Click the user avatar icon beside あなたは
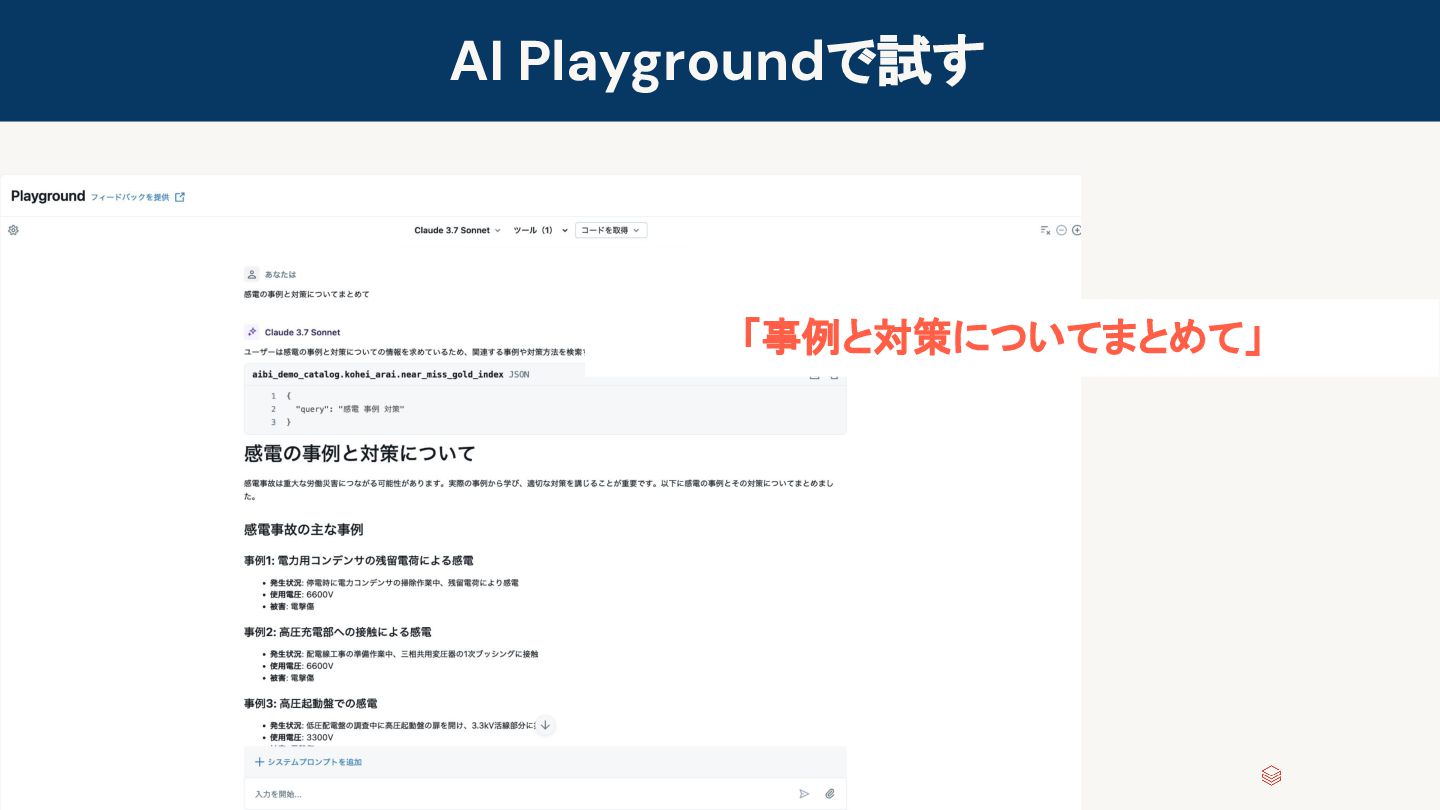The width and height of the screenshot is (1440, 810). coord(252,274)
